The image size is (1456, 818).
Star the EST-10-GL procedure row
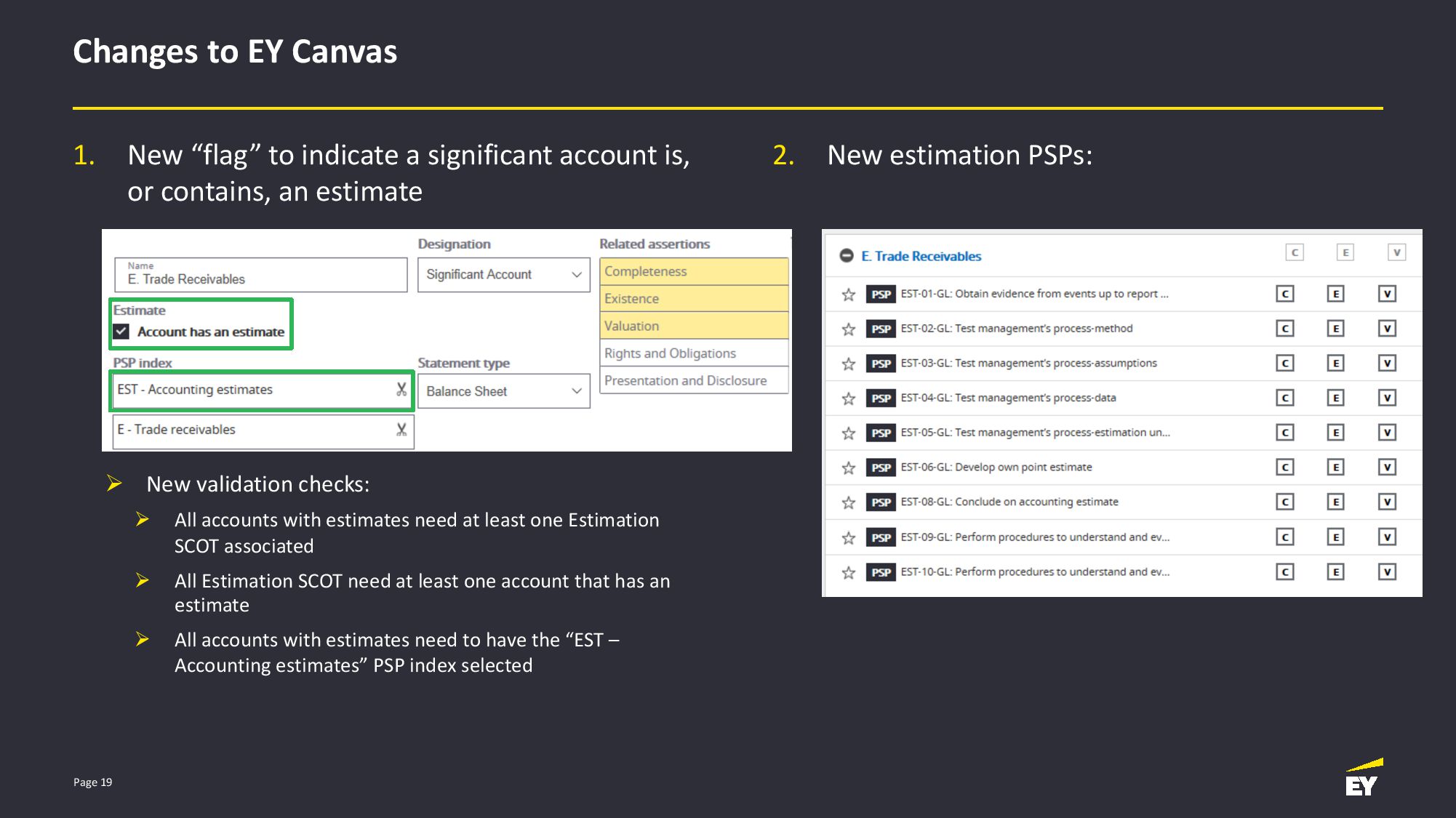click(848, 572)
